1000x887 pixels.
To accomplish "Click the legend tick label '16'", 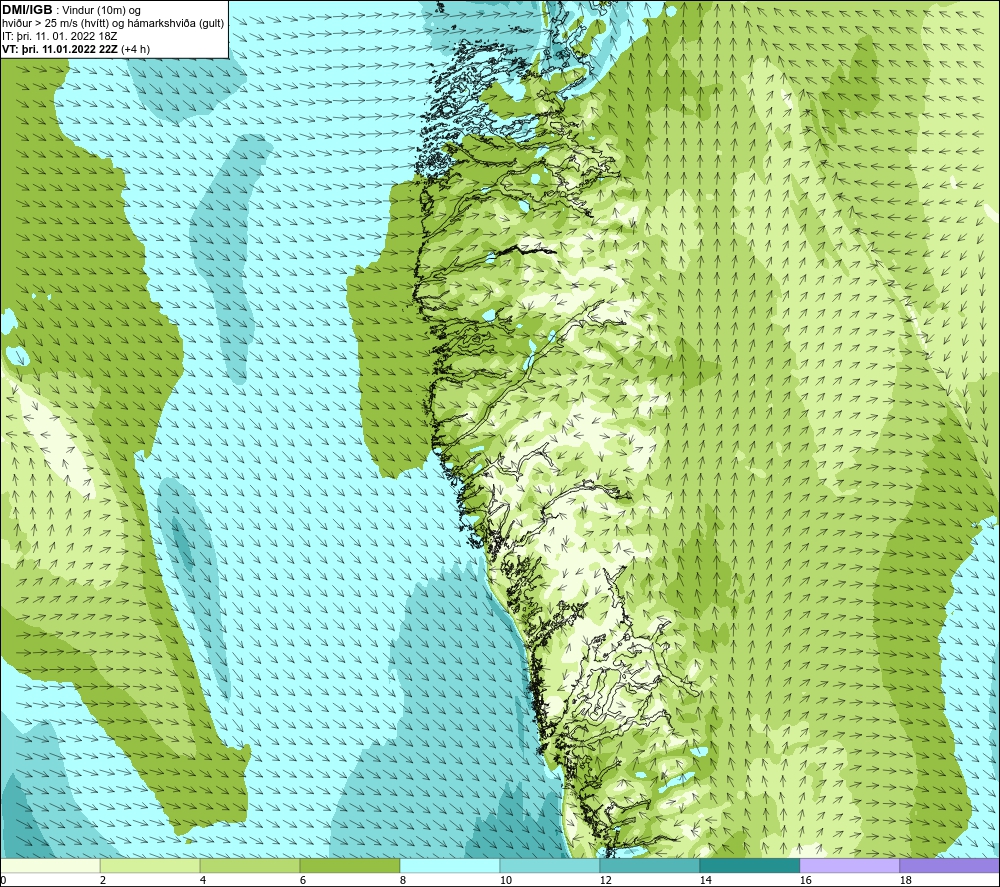I will tap(806, 881).
